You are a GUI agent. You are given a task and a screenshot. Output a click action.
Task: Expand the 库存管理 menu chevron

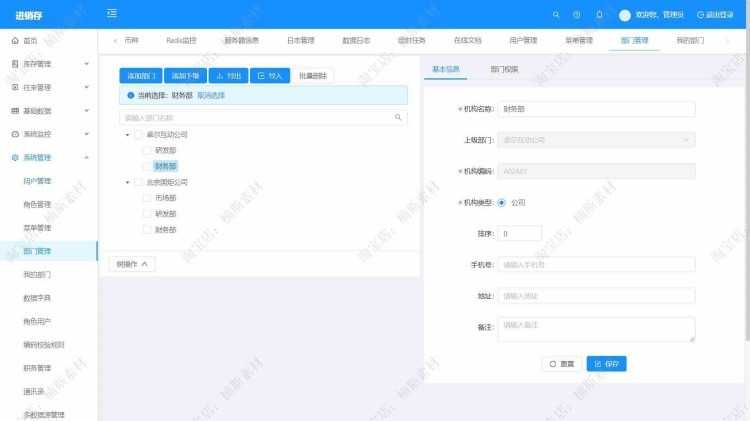[x=87, y=64]
